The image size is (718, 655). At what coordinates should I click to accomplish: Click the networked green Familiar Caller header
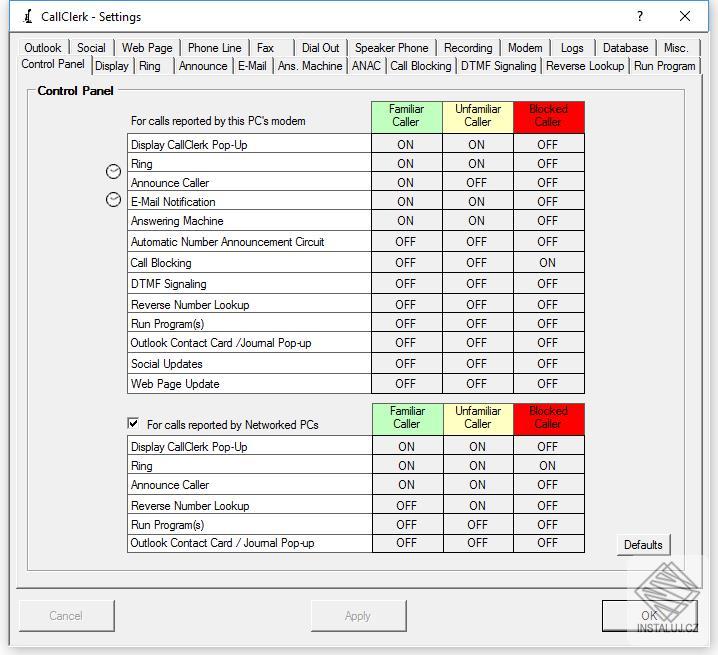(x=407, y=418)
